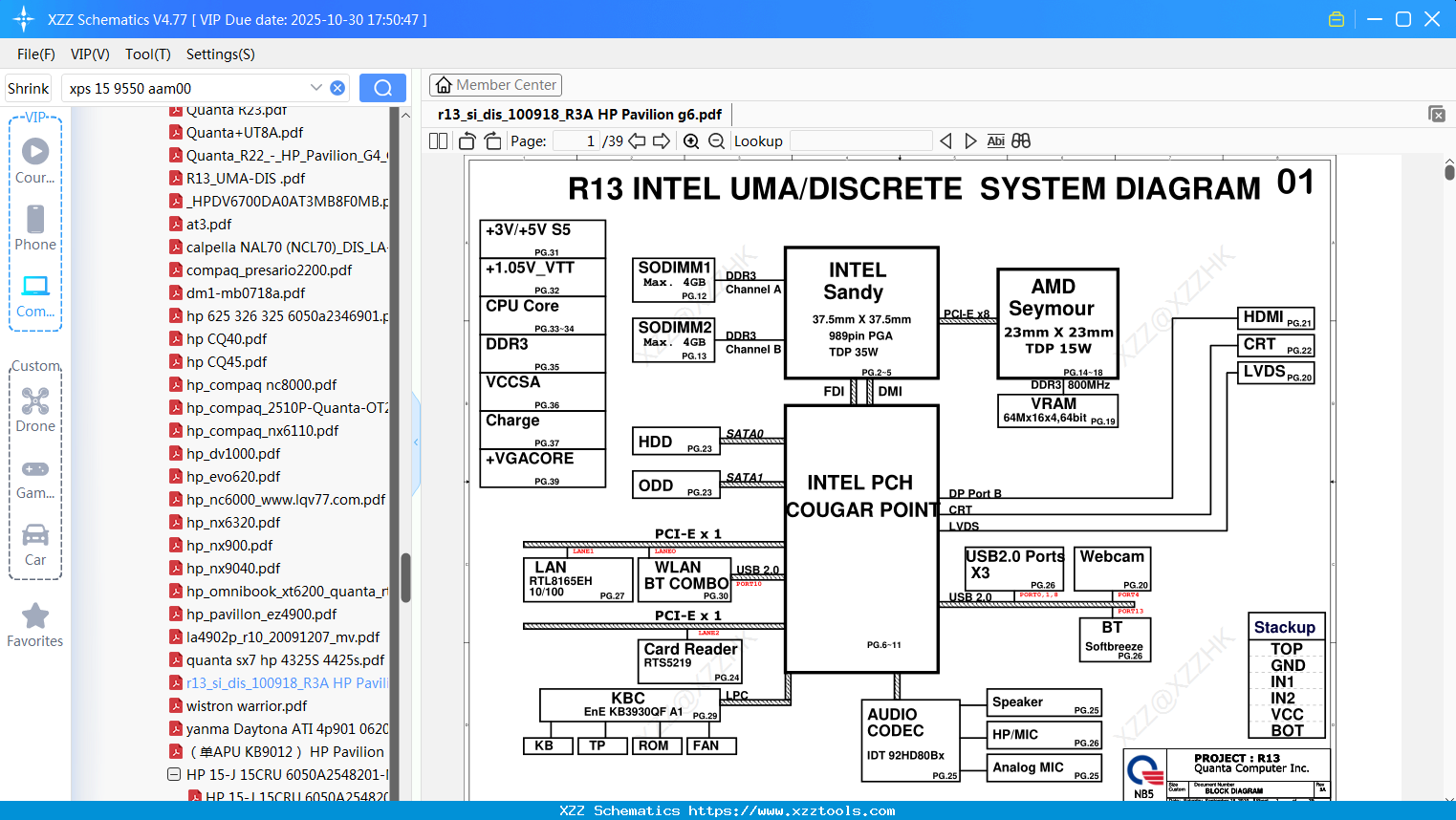Viewport: 1456px width, 820px height.
Task: Open hp CQ40.pdf file
Action: point(227,338)
